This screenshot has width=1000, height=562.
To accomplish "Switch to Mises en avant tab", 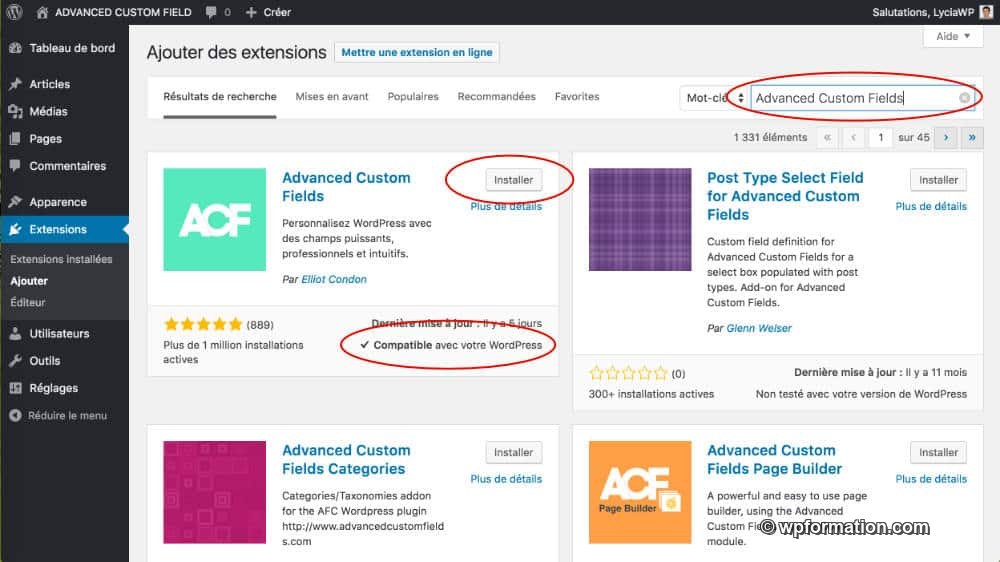I will (332, 97).
